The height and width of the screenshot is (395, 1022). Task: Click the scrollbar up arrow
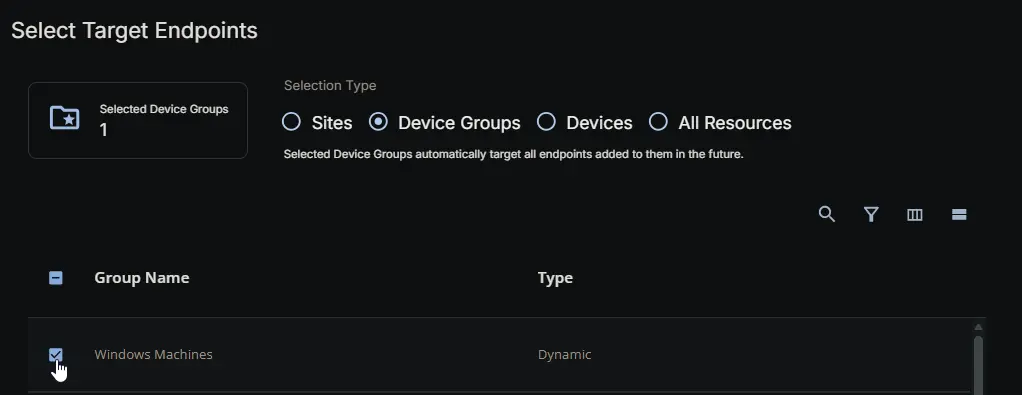point(978,327)
